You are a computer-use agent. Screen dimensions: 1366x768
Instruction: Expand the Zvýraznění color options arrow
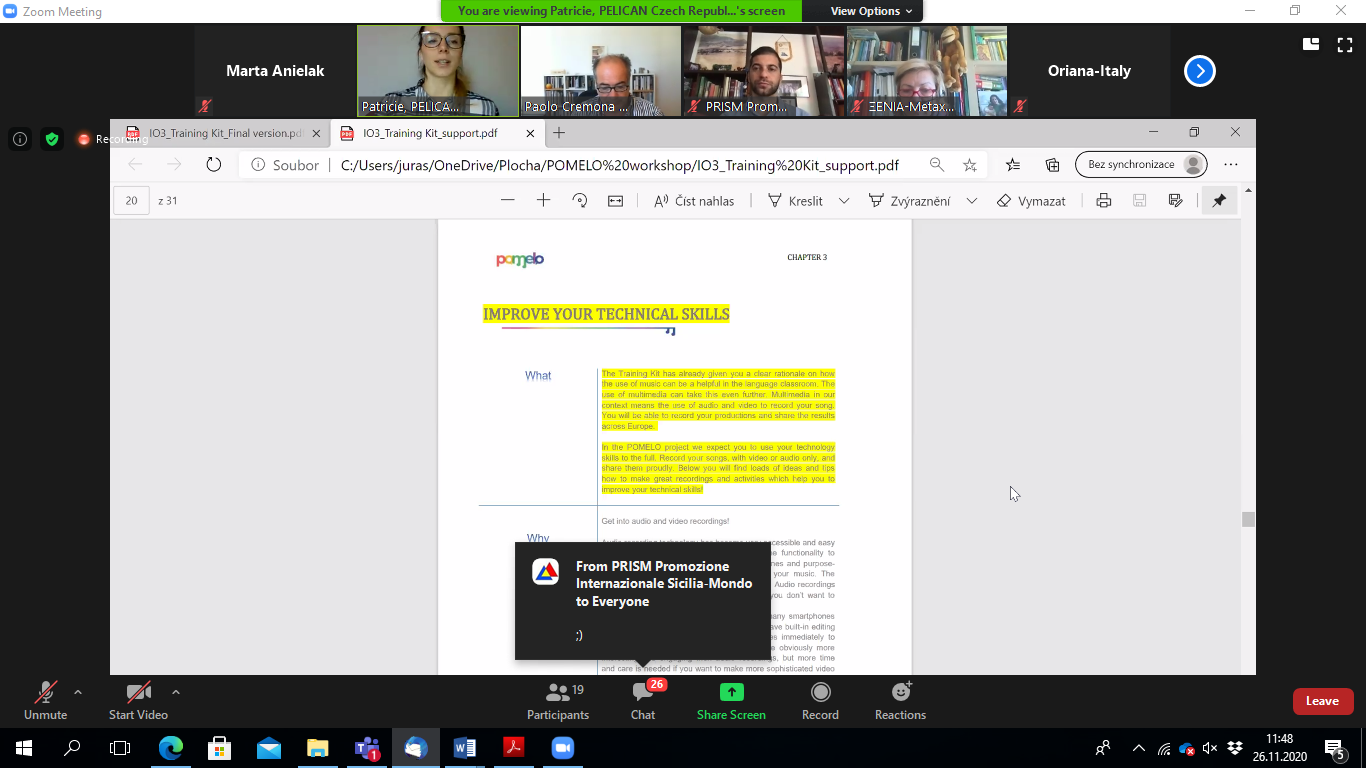coord(971,201)
